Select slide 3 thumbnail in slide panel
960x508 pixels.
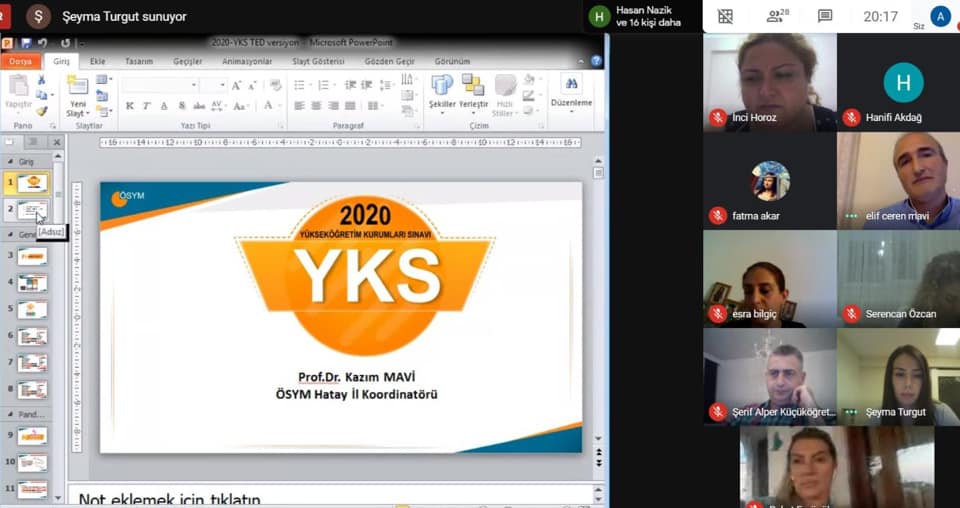tap(32, 256)
